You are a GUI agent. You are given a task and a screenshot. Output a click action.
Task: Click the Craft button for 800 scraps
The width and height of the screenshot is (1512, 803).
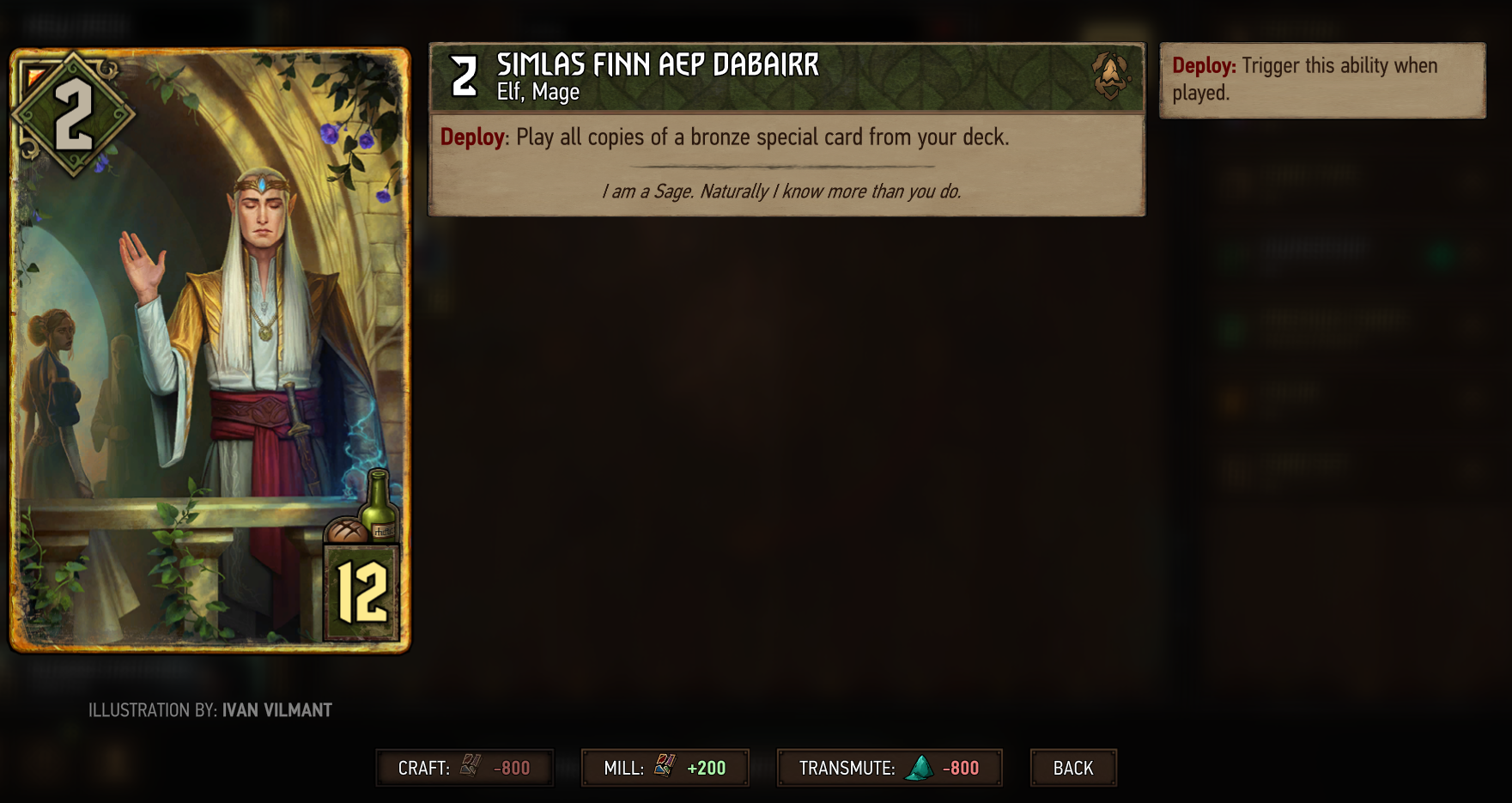pyautogui.click(x=465, y=768)
